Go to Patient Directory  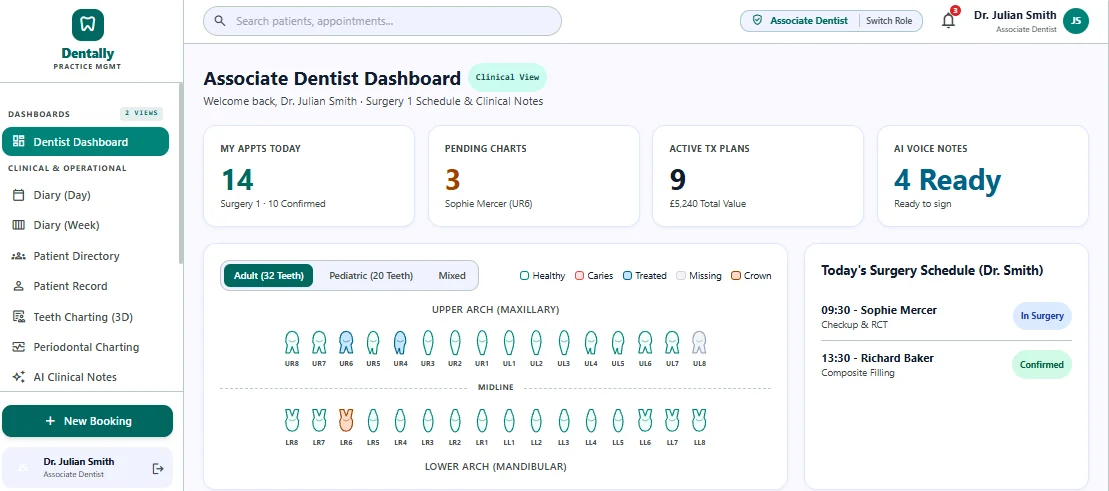86,256
